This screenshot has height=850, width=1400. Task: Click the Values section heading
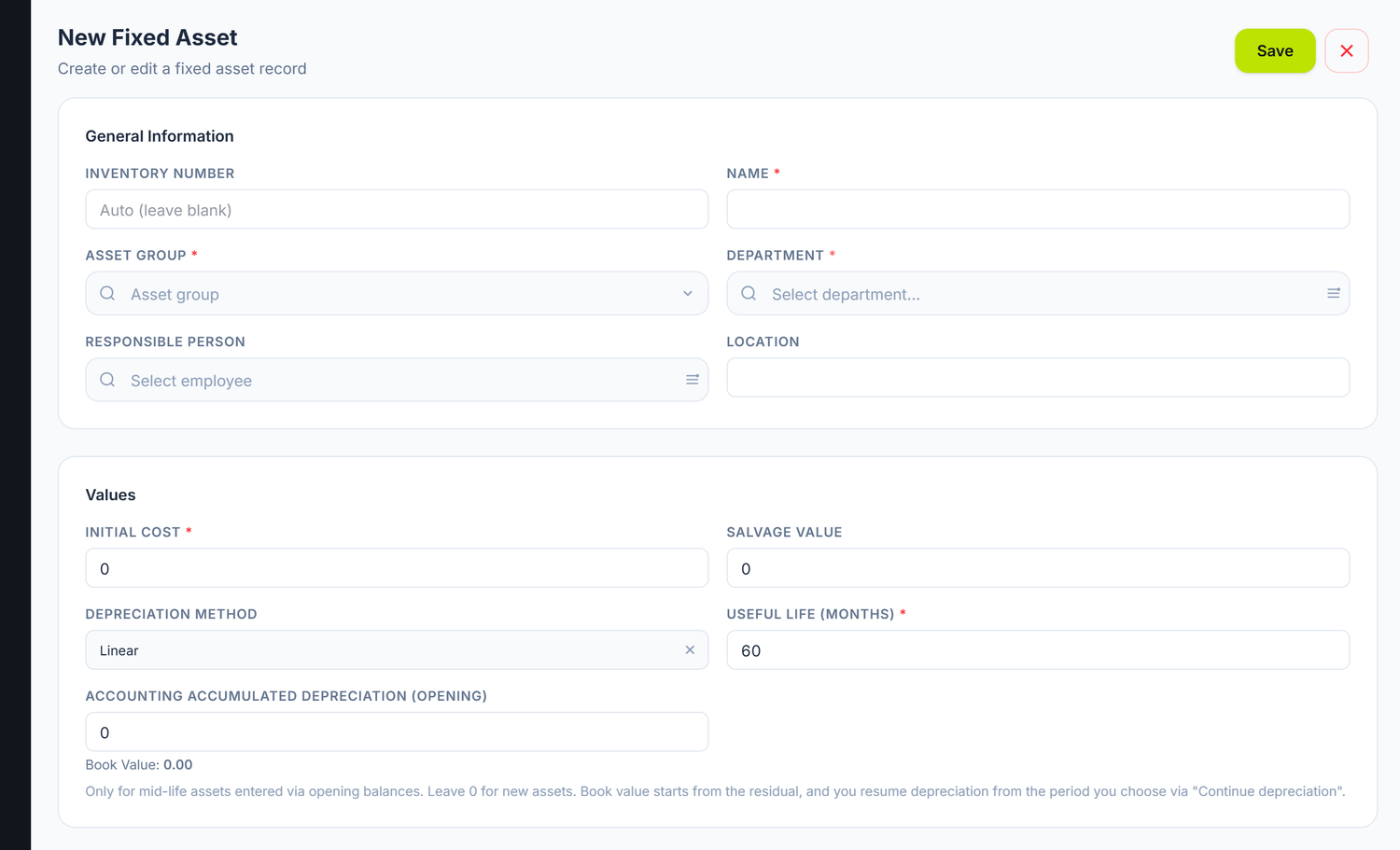coord(110,495)
